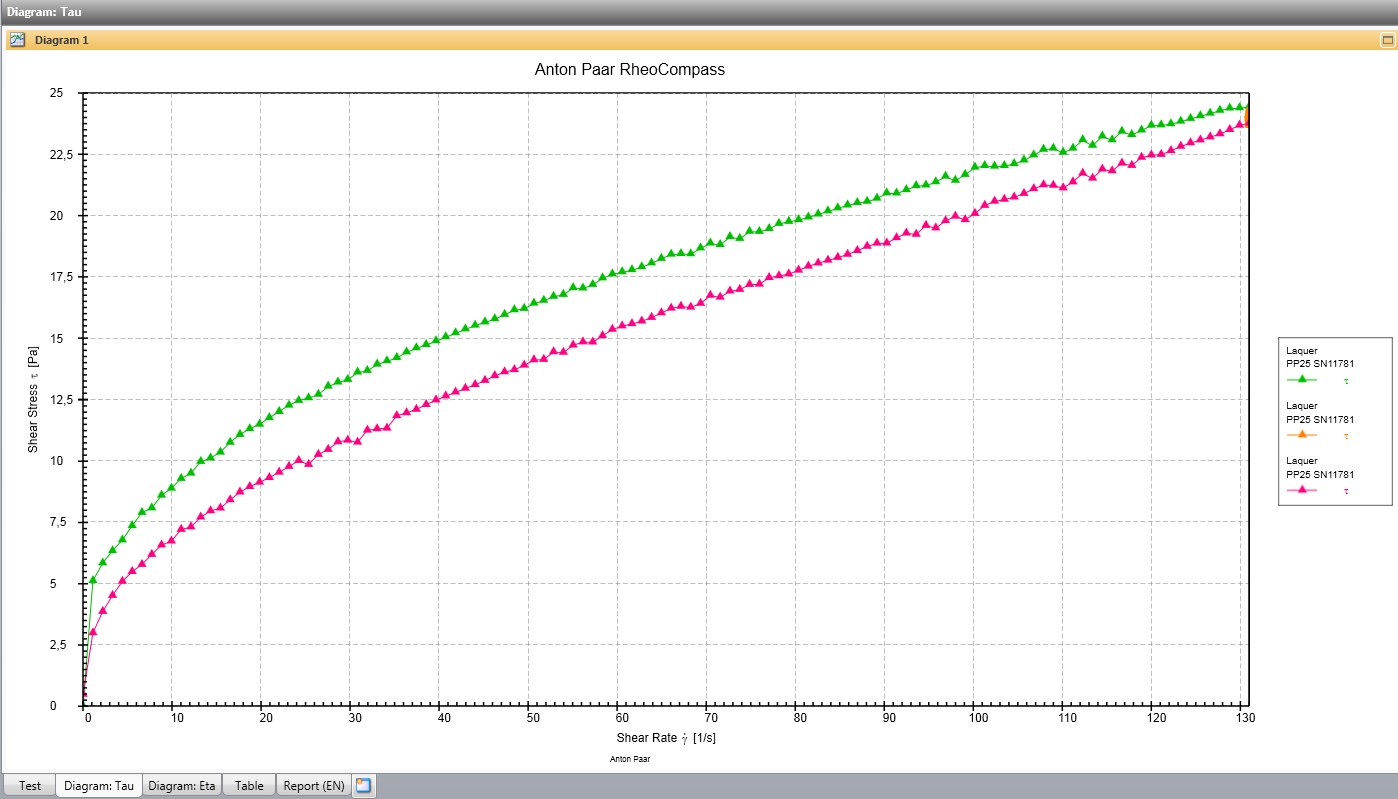Click the diagram chart icon beside Diagram 1
The image size is (1398, 799).
pyautogui.click(x=17, y=40)
